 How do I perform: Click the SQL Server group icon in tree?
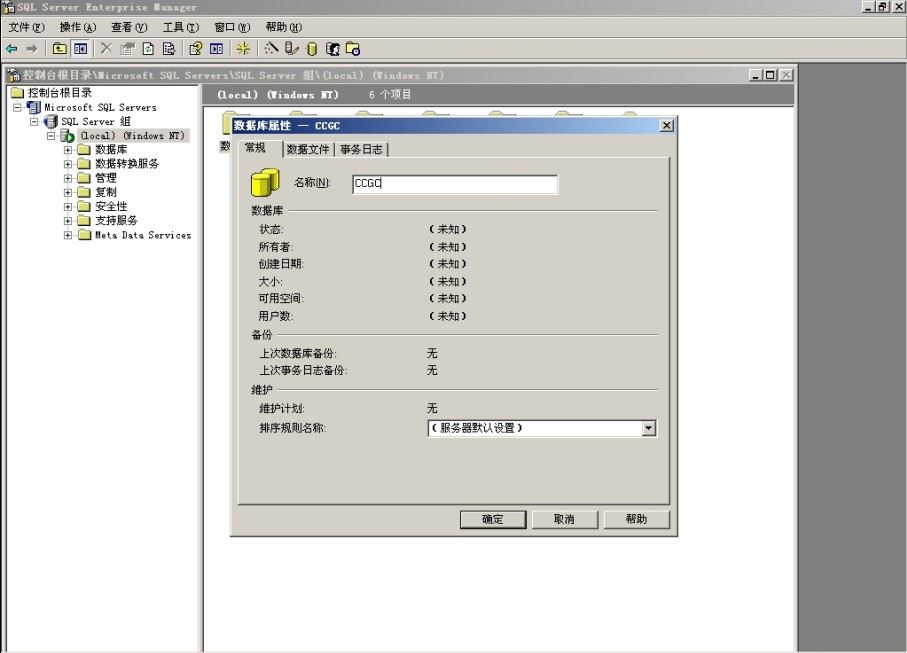point(51,121)
